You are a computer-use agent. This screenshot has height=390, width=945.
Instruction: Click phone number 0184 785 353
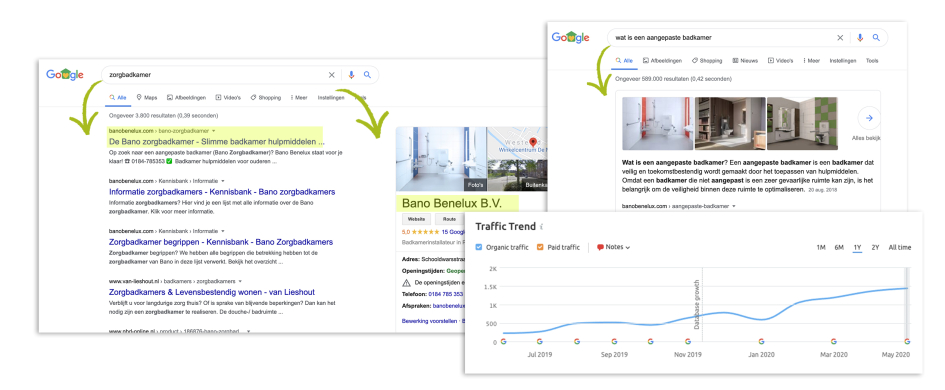tap(446, 294)
